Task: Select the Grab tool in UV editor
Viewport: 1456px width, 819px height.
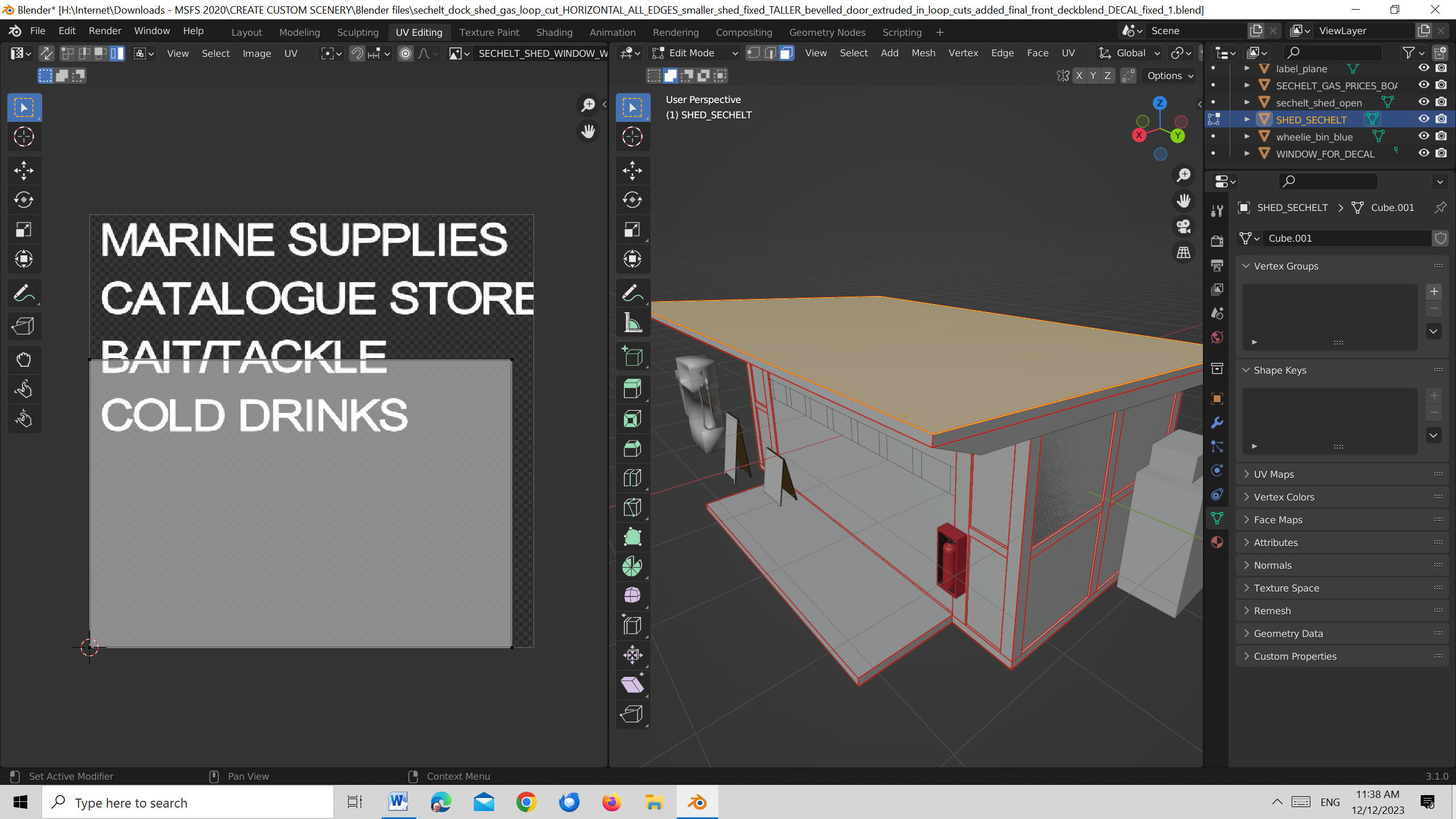Action: (x=24, y=359)
